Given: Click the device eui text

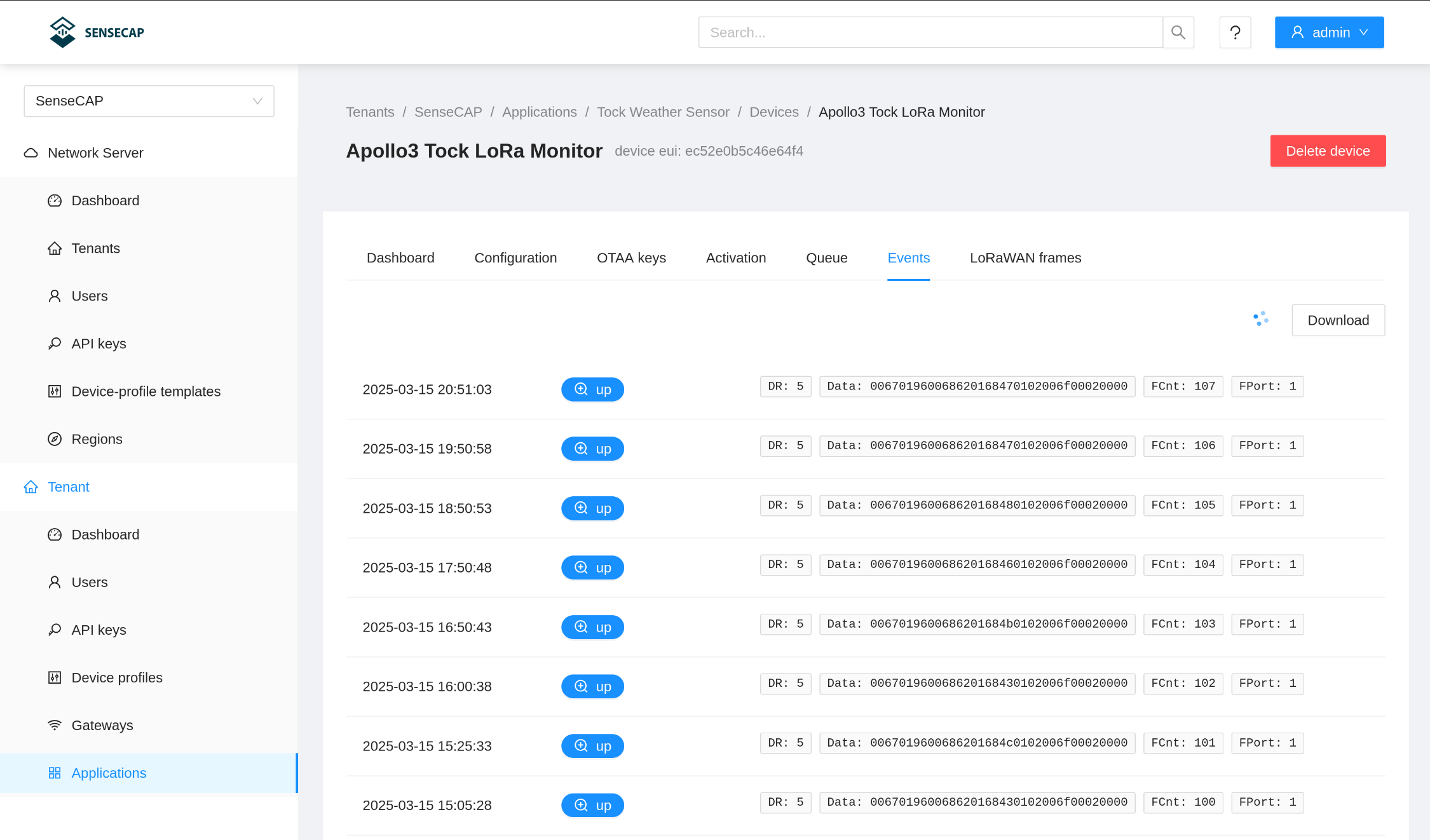Looking at the screenshot, I should (x=709, y=151).
